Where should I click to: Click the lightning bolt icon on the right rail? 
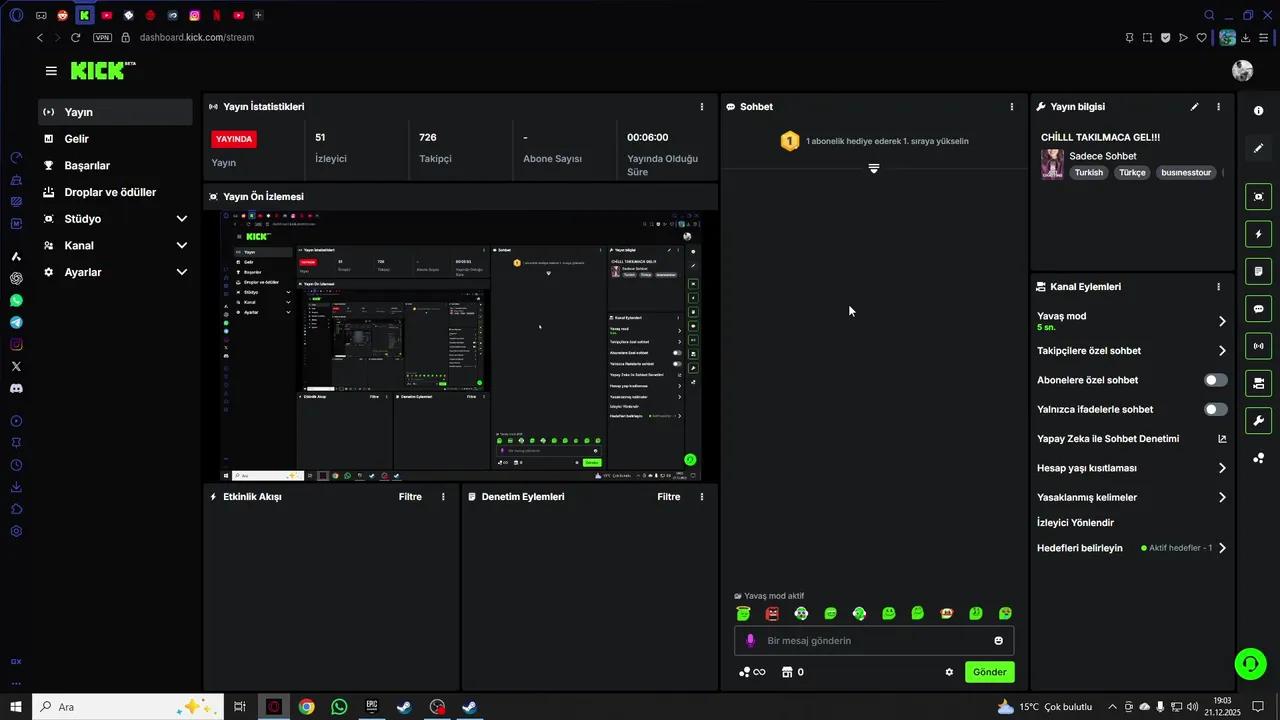(1258, 234)
